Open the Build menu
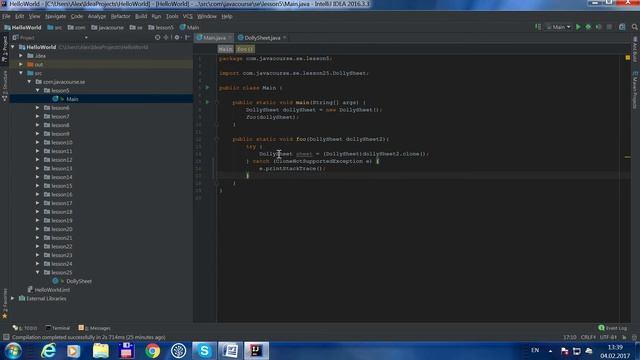 pyautogui.click(x=141, y=16)
